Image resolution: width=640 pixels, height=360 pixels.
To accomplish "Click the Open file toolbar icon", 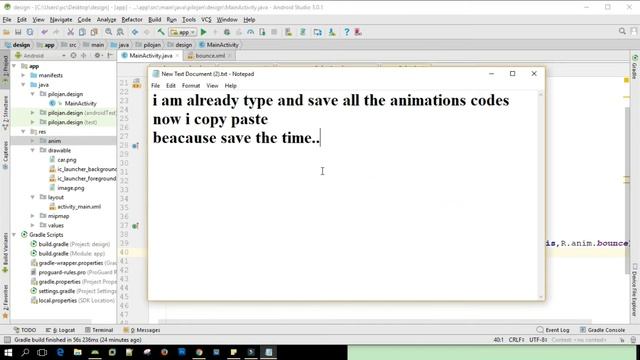I will coord(6,32).
